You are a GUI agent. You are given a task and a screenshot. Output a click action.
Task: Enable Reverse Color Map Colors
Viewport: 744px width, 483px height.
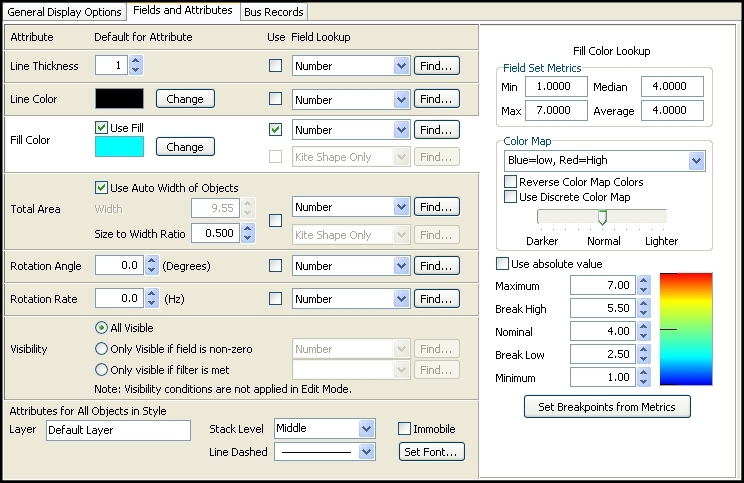[511, 182]
